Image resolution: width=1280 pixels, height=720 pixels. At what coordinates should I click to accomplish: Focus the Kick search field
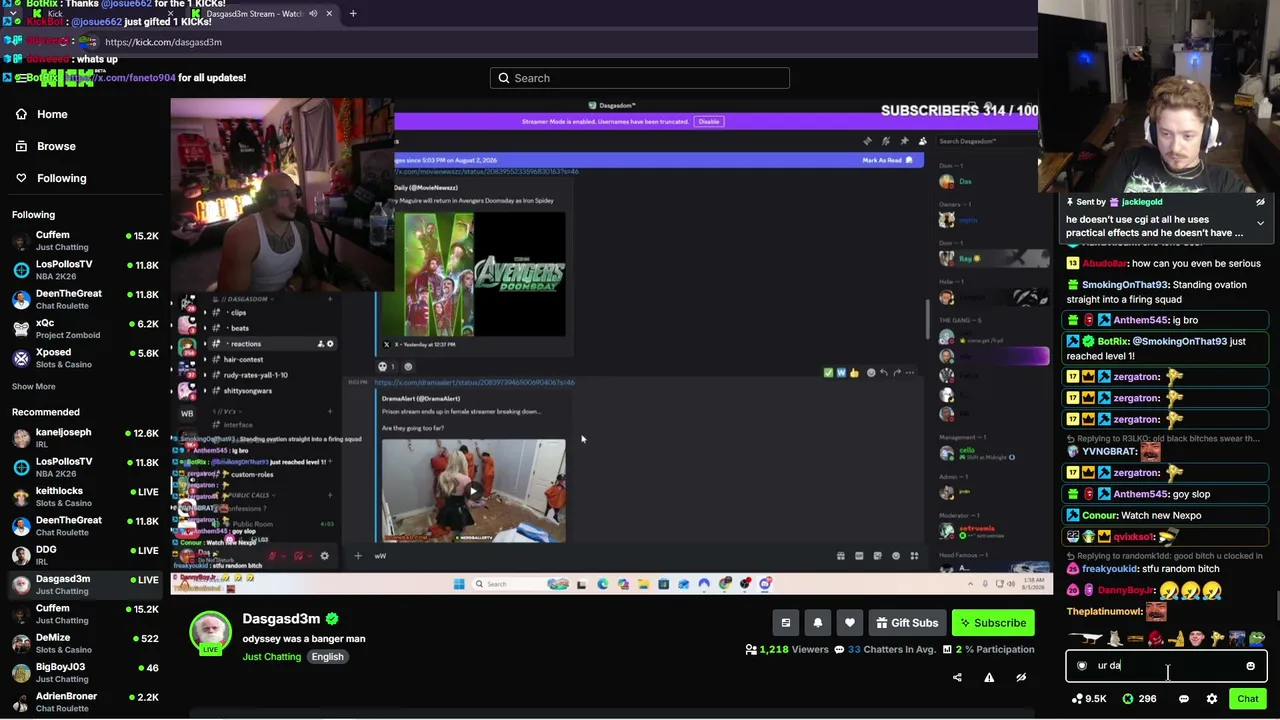(x=640, y=78)
